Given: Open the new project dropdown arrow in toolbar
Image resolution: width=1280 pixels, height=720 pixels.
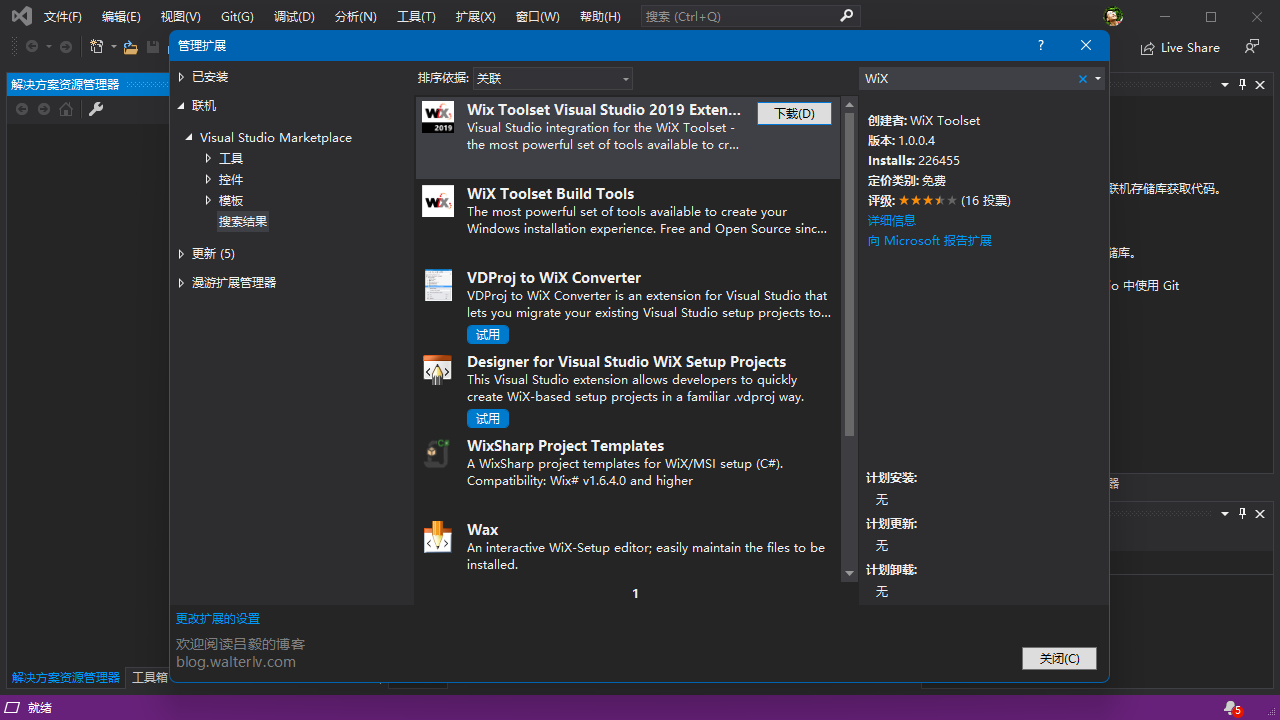Looking at the screenshot, I should (x=113, y=47).
